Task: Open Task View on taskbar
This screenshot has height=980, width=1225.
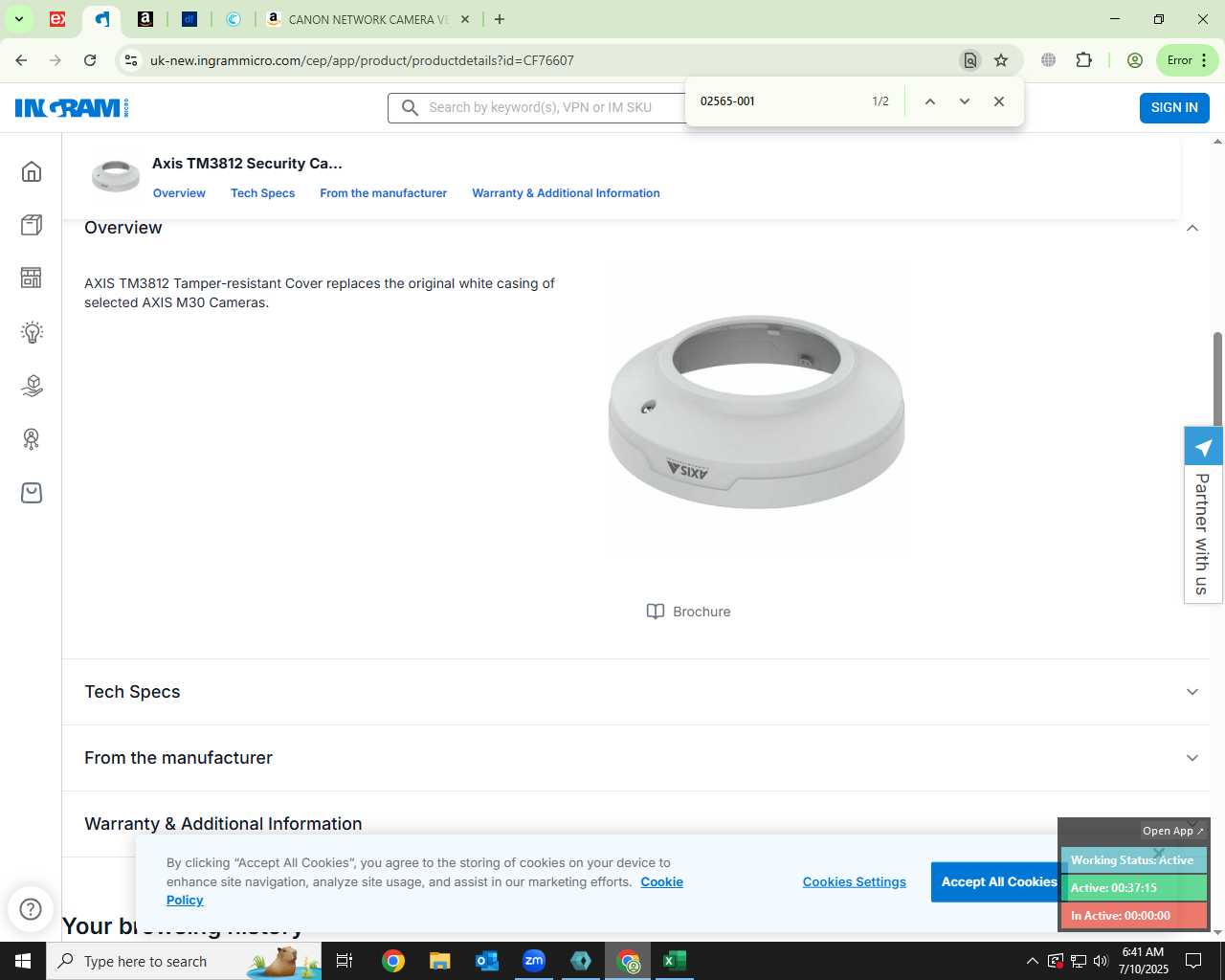Action: click(x=345, y=961)
